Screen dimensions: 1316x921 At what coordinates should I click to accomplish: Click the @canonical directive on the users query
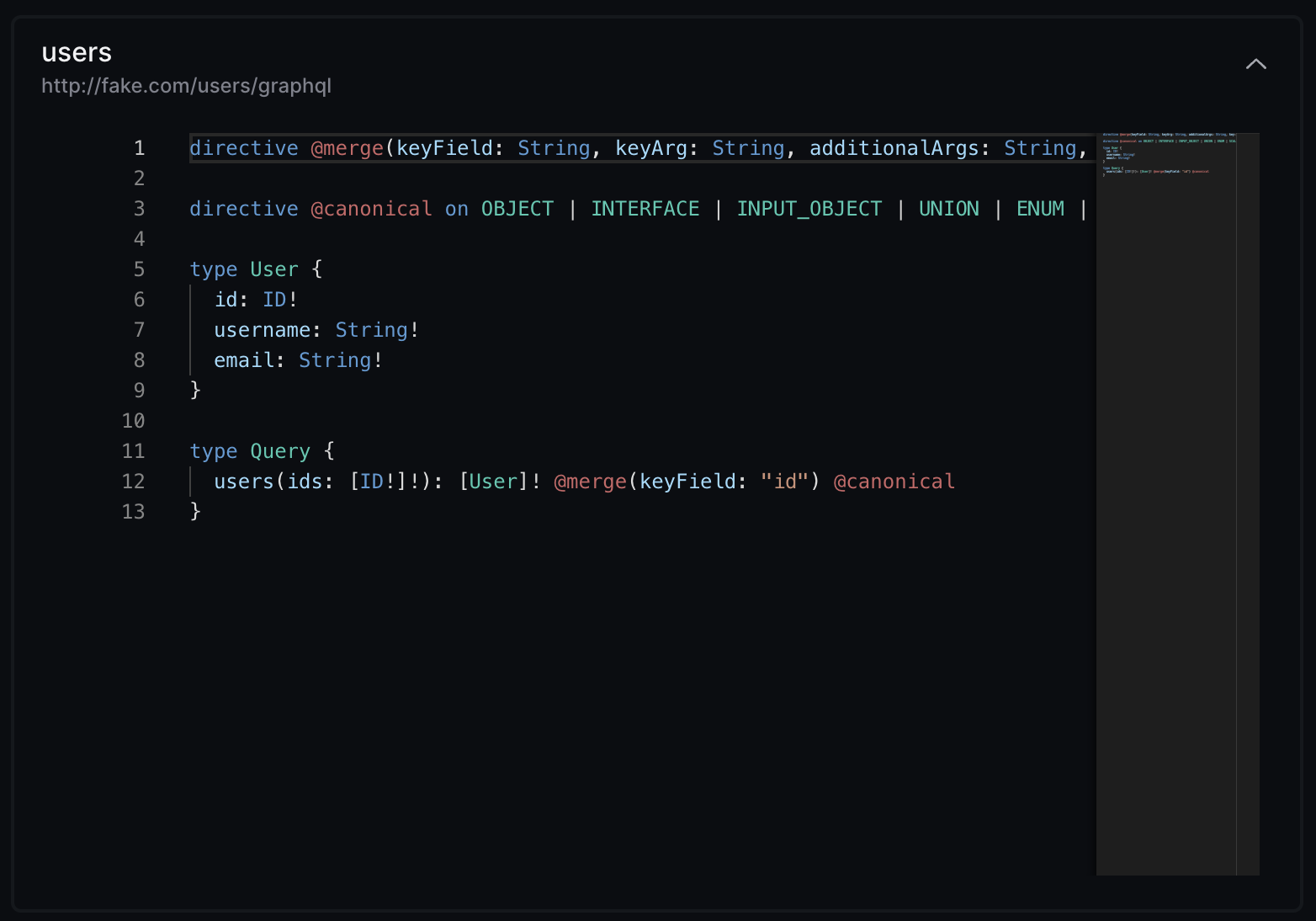(x=894, y=481)
